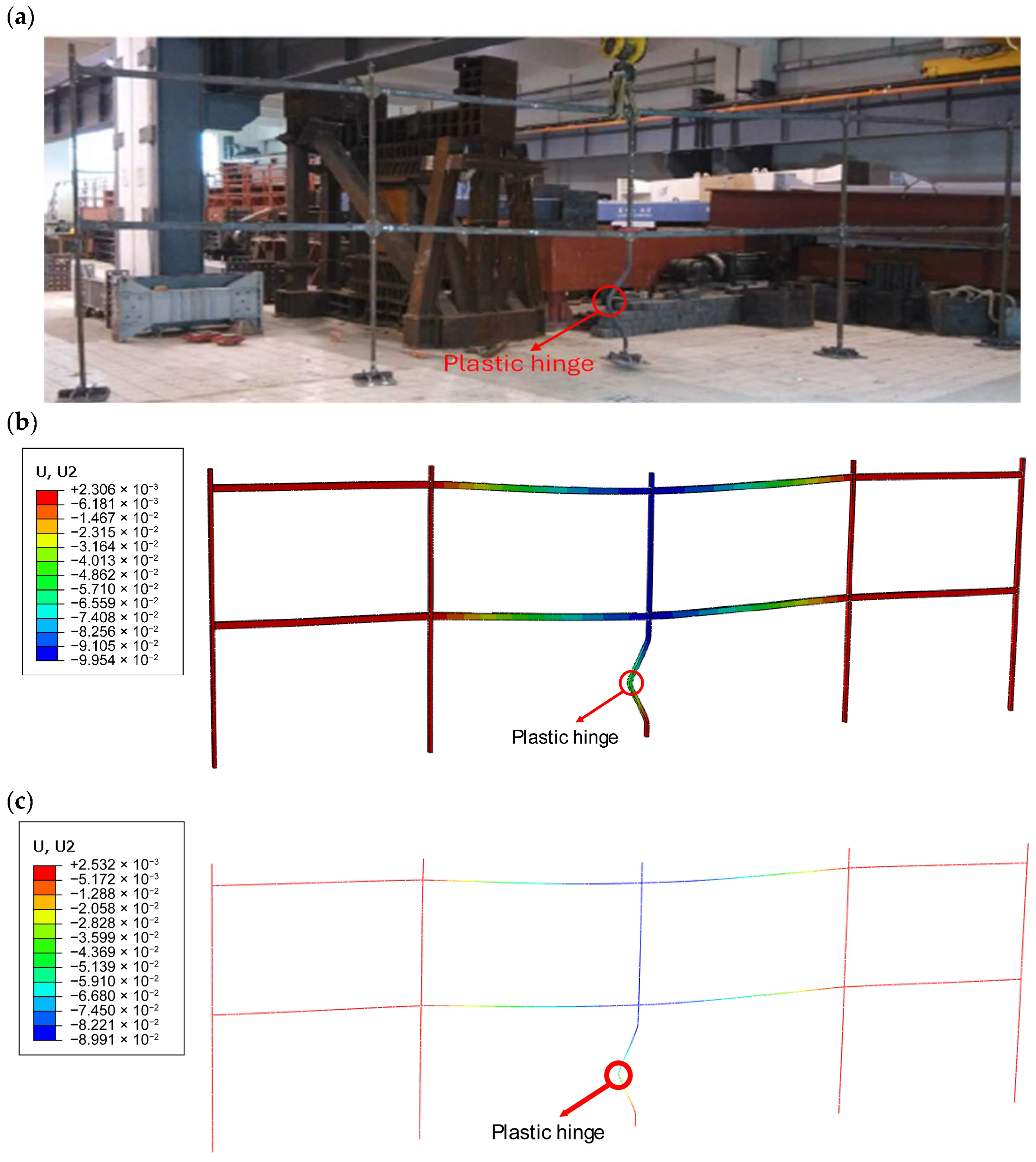Select the yellow swatch in legend (c)
The width and height of the screenshot is (1036, 1162).
pyautogui.click(x=44, y=917)
